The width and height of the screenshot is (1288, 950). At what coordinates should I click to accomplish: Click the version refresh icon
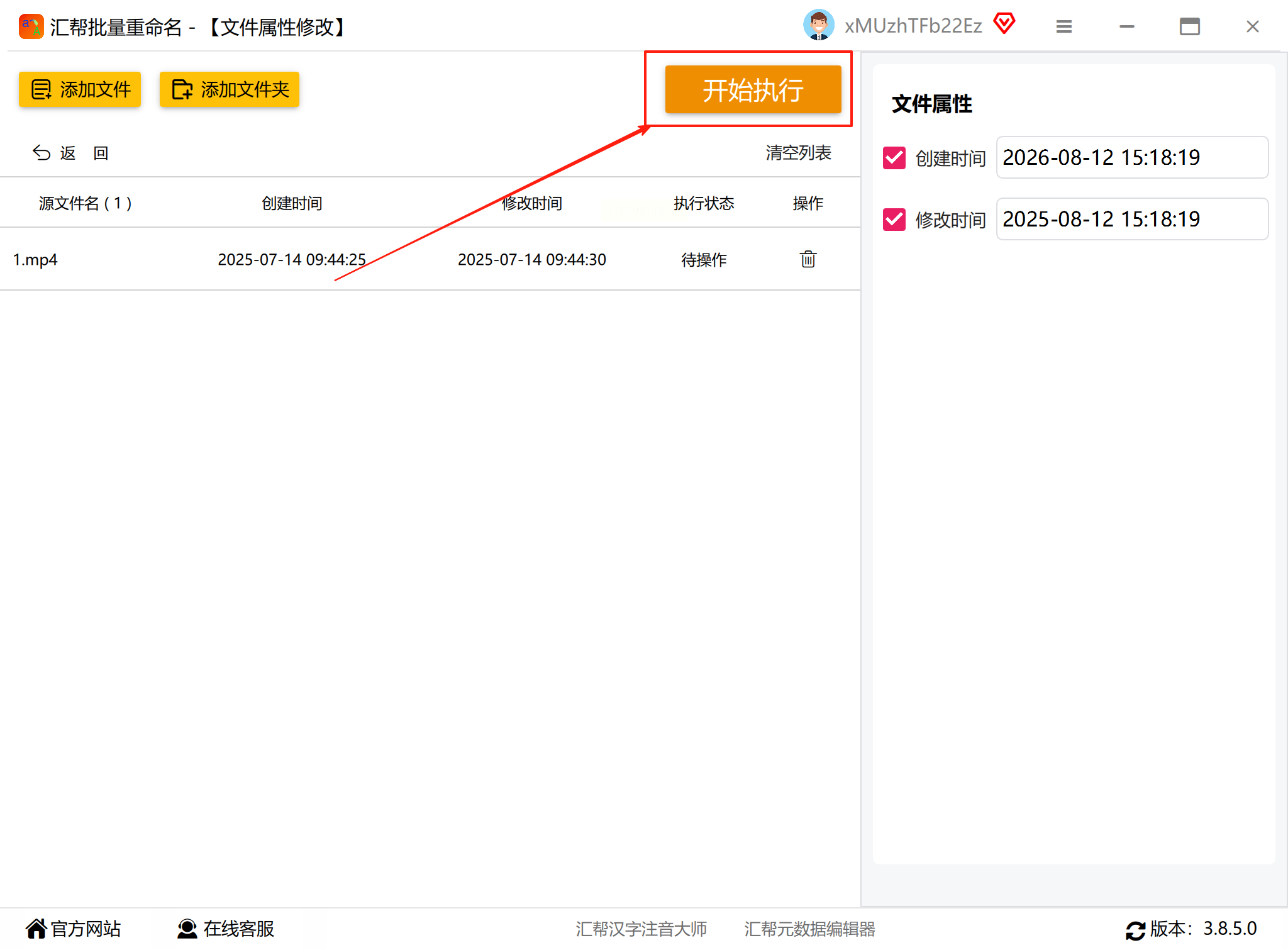[1135, 930]
